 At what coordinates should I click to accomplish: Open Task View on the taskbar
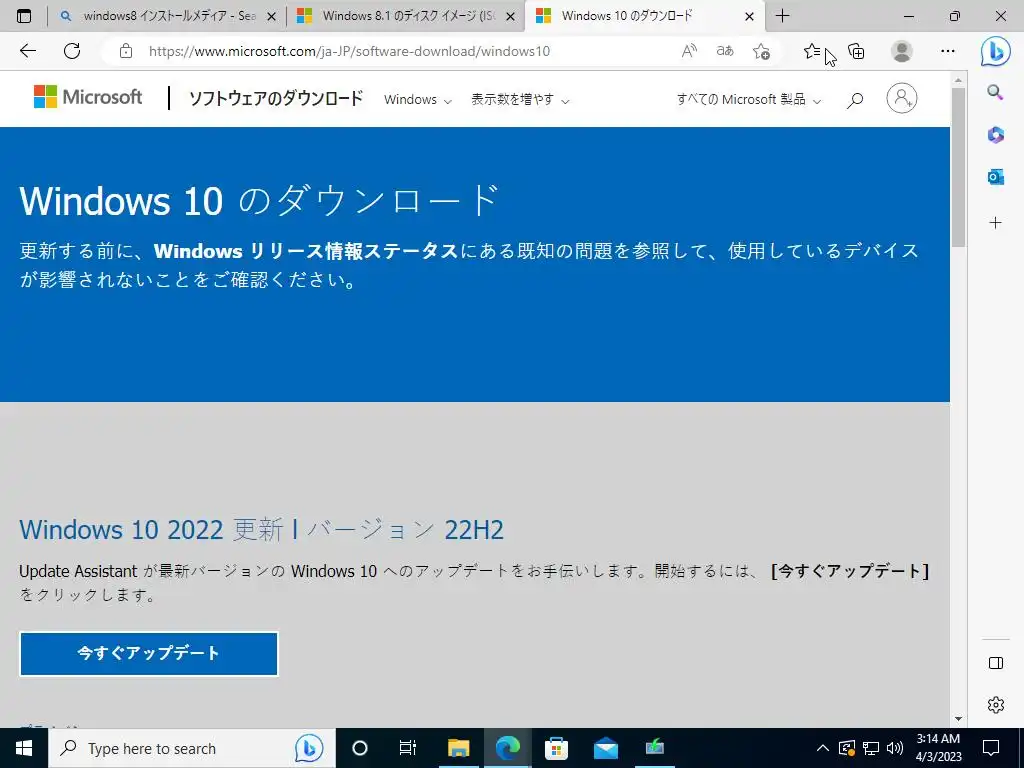click(408, 748)
